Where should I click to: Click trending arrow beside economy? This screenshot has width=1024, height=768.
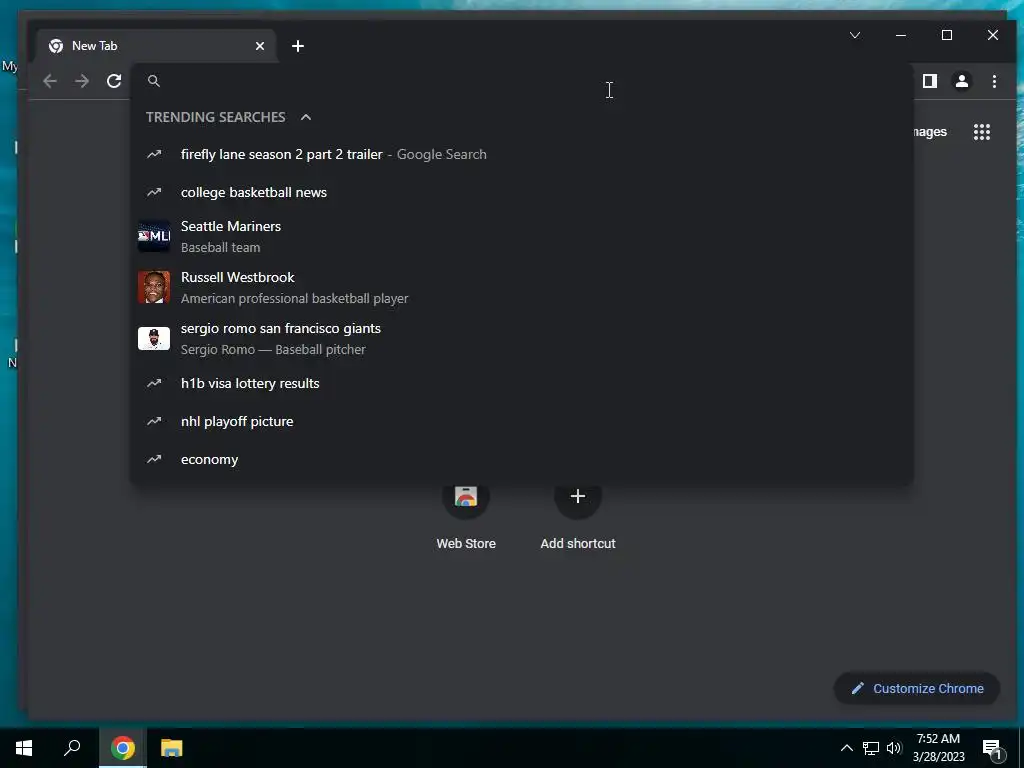pos(154,459)
